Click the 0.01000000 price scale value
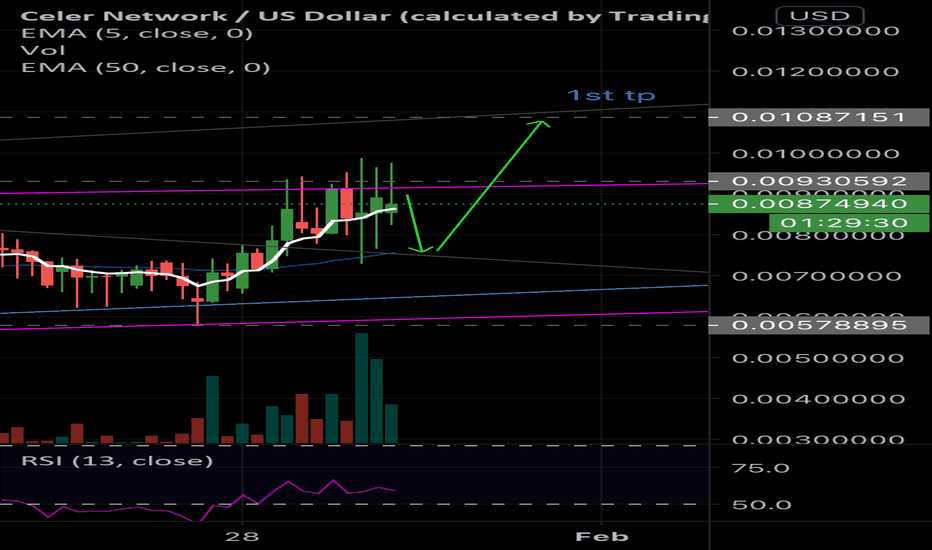Image resolution: width=932 pixels, height=550 pixels. 816,154
